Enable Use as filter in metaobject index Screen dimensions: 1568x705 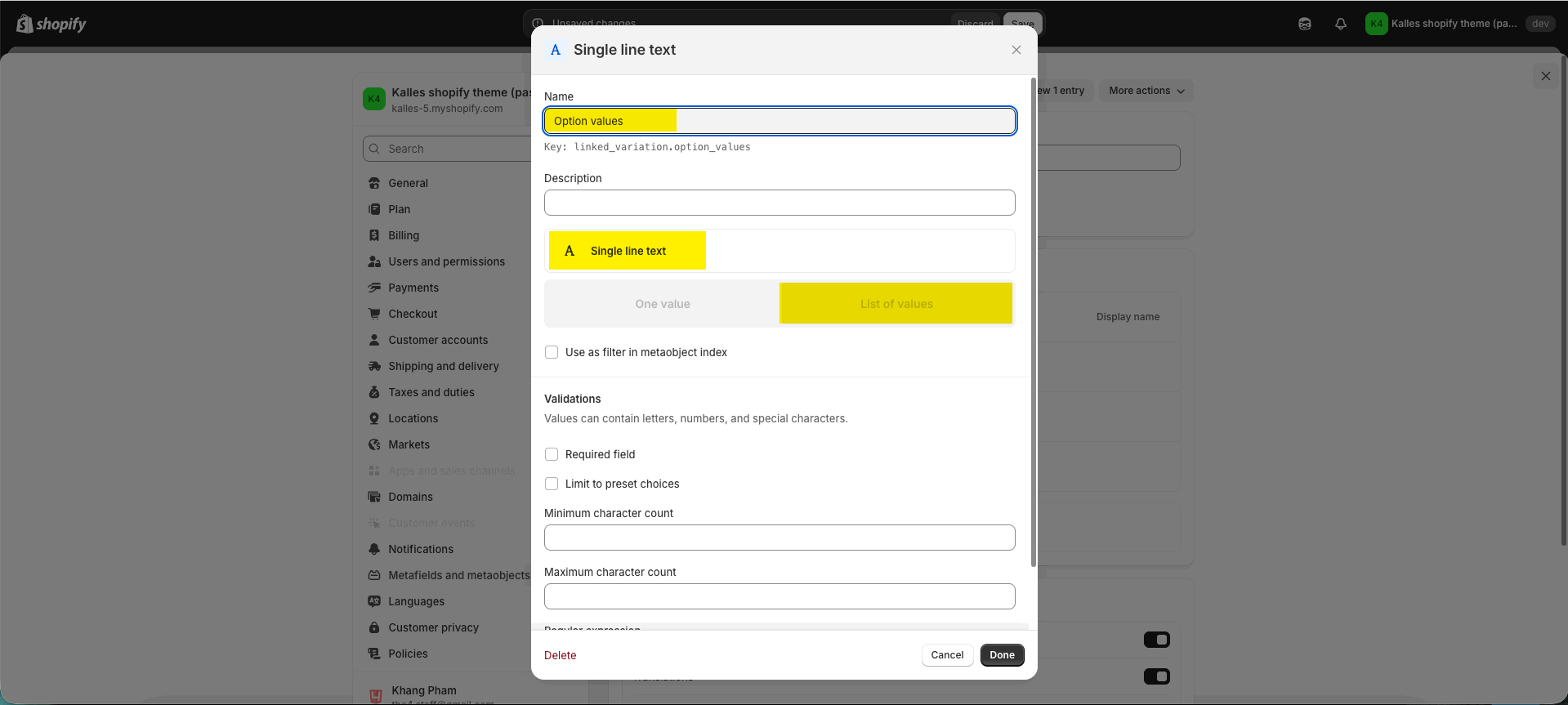pyautogui.click(x=552, y=352)
